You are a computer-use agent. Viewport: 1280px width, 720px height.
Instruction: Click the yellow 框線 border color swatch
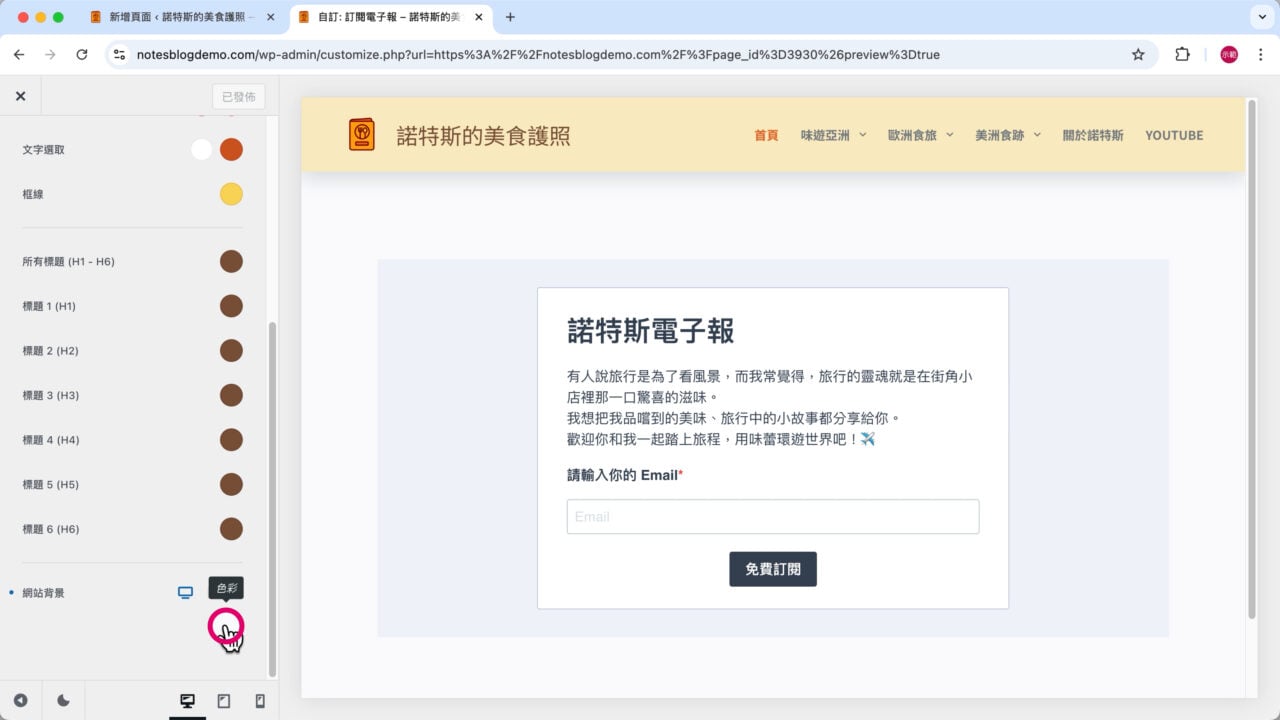(231, 194)
